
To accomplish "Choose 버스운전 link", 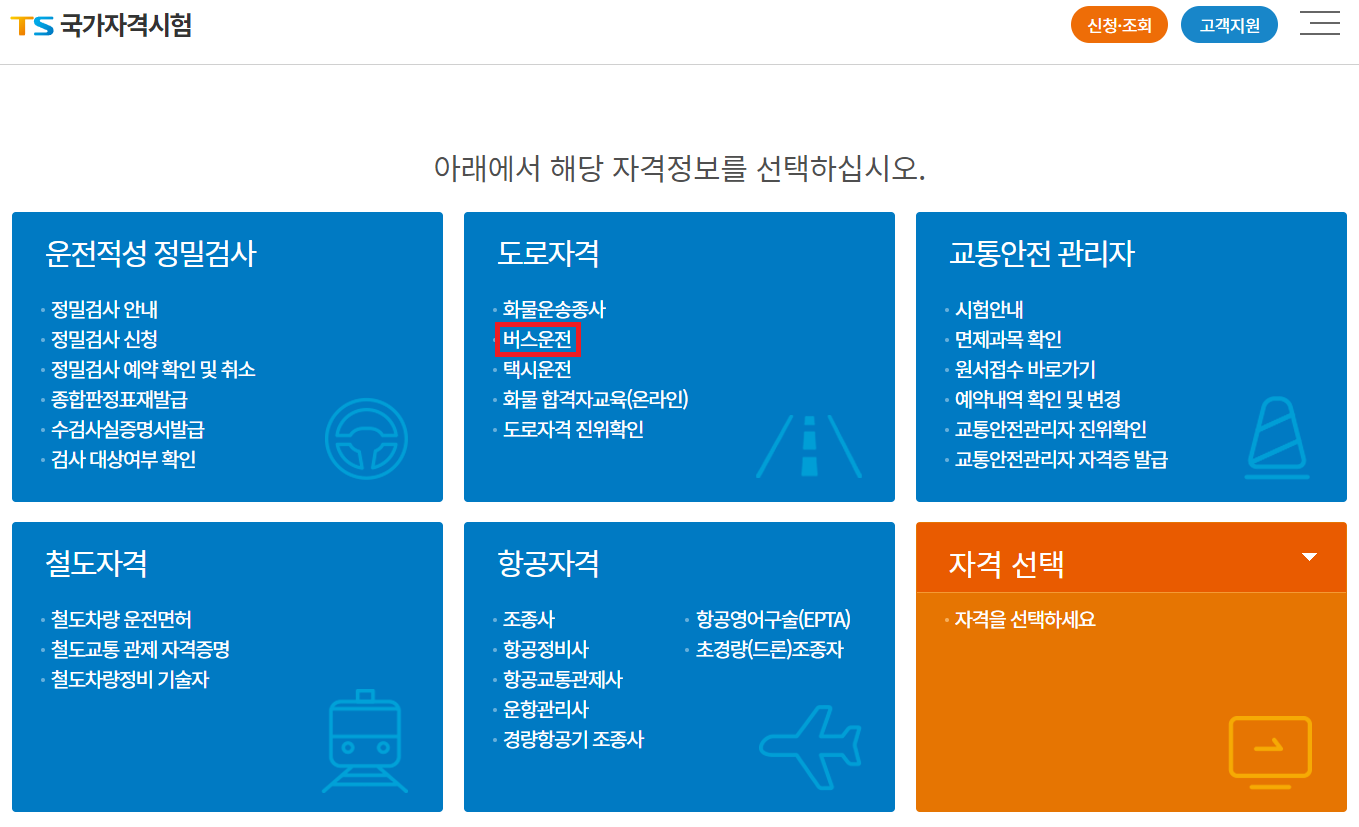I will (538, 340).
